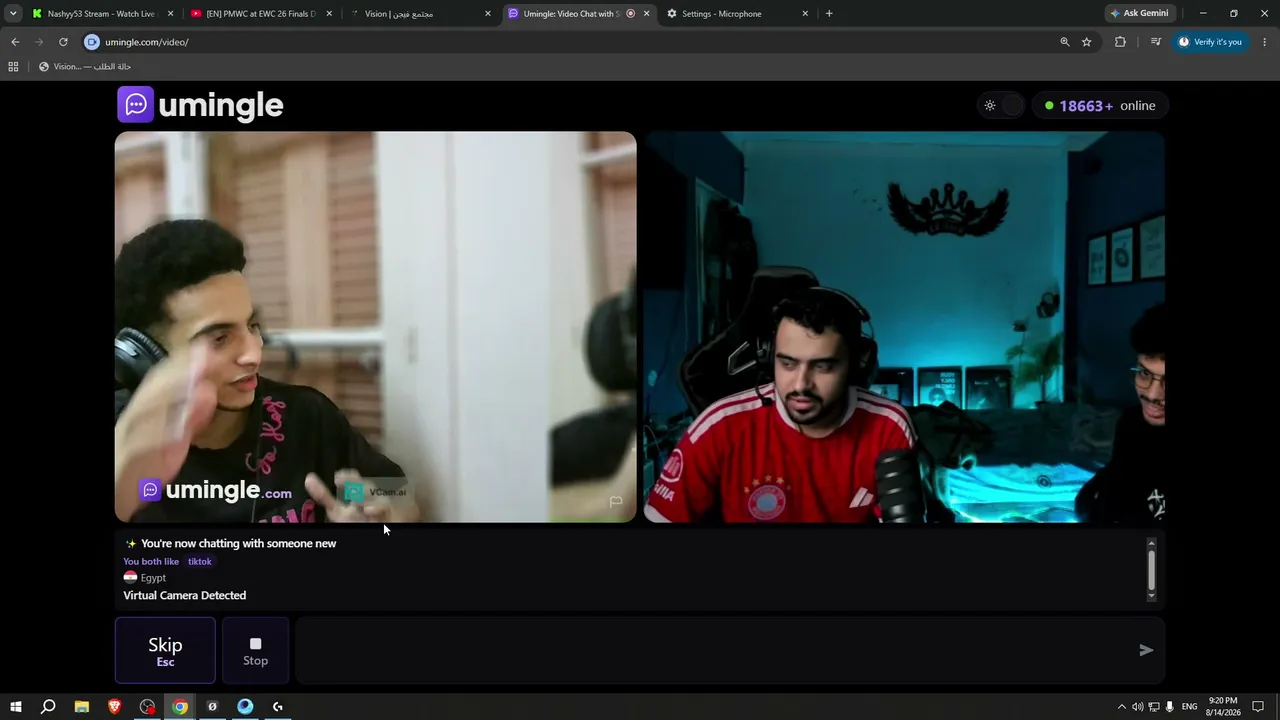Open the network icon in system tray
1280x720 pixels.
pyautogui.click(x=1154, y=707)
